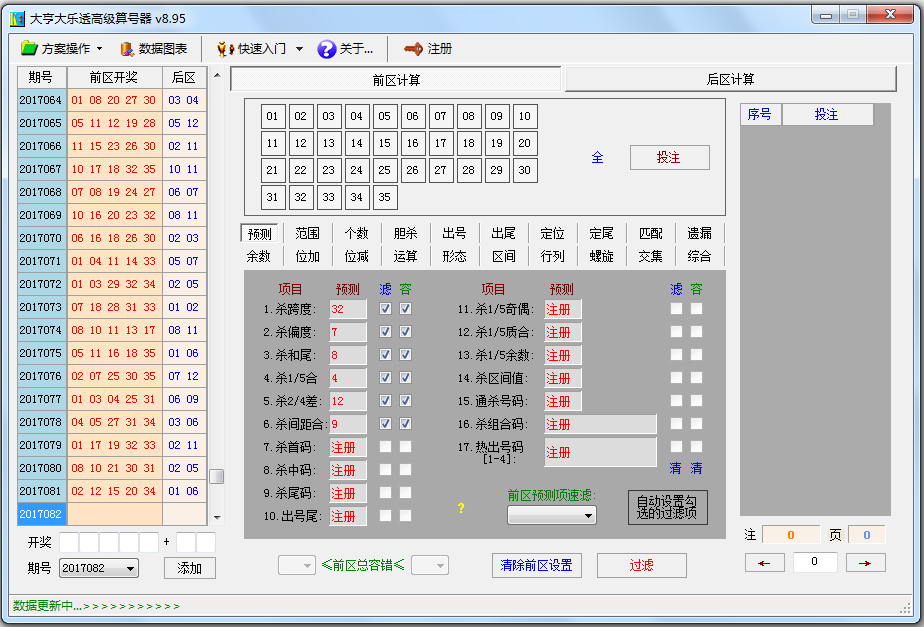Screen dimensions: 924x627
Task: Expand the 快速入门 dropdown arrow
Action: coord(299,49)
